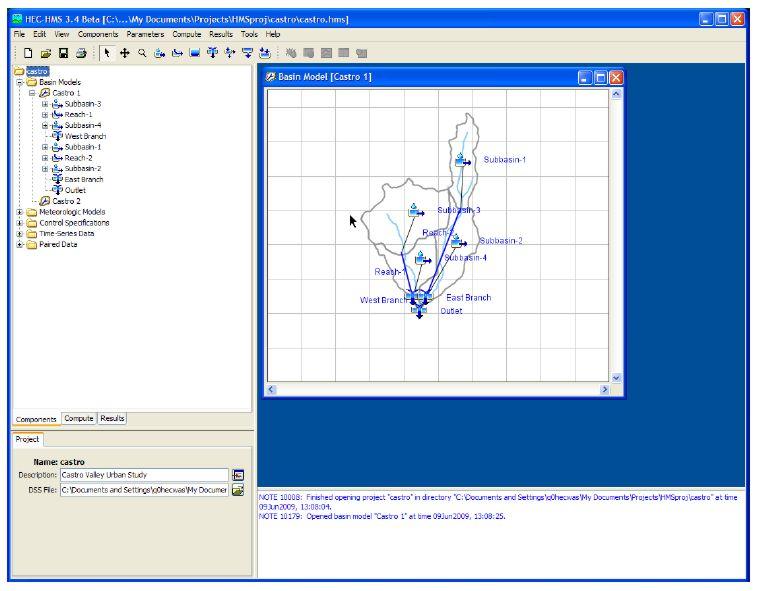The image size is (768, 591).
Task: Click the Description text field
Action: point(144,475)
